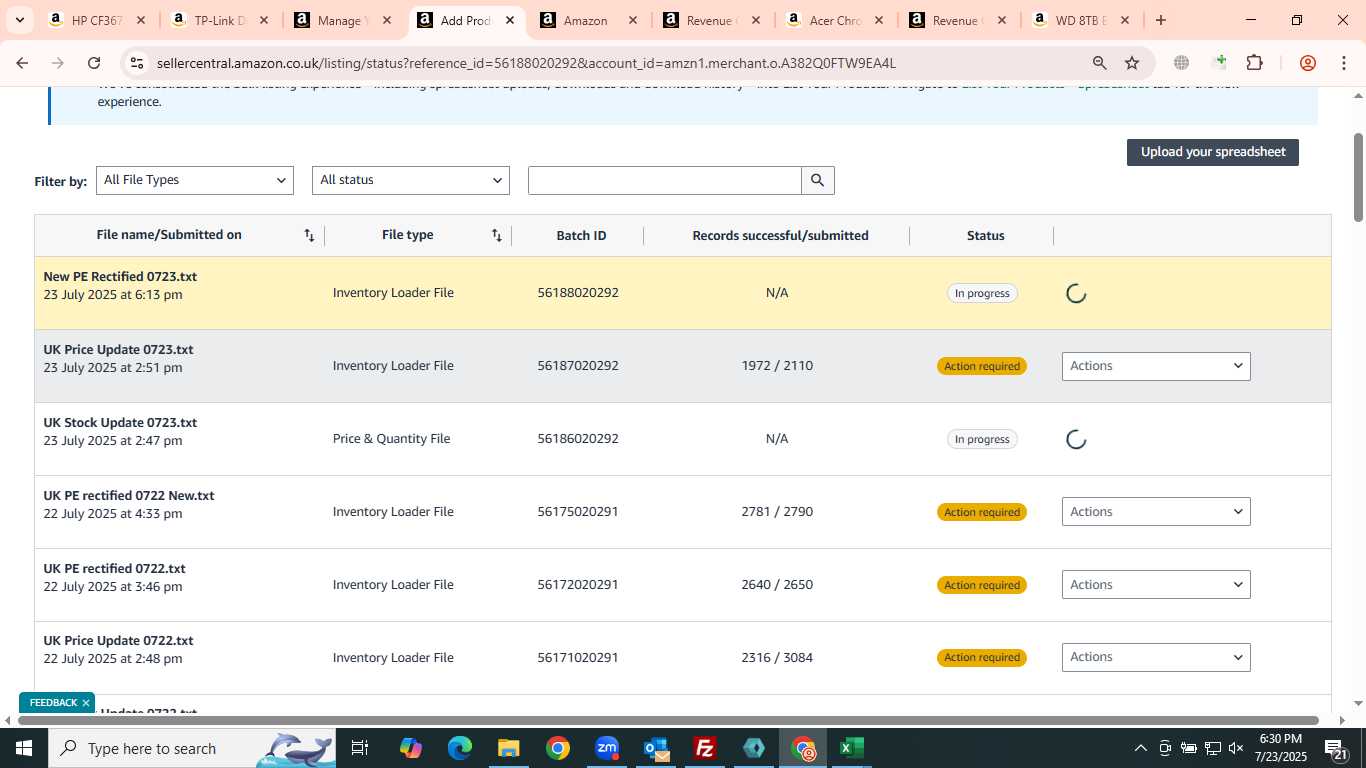Open site information icon in address bar

(x=137, y=63)
